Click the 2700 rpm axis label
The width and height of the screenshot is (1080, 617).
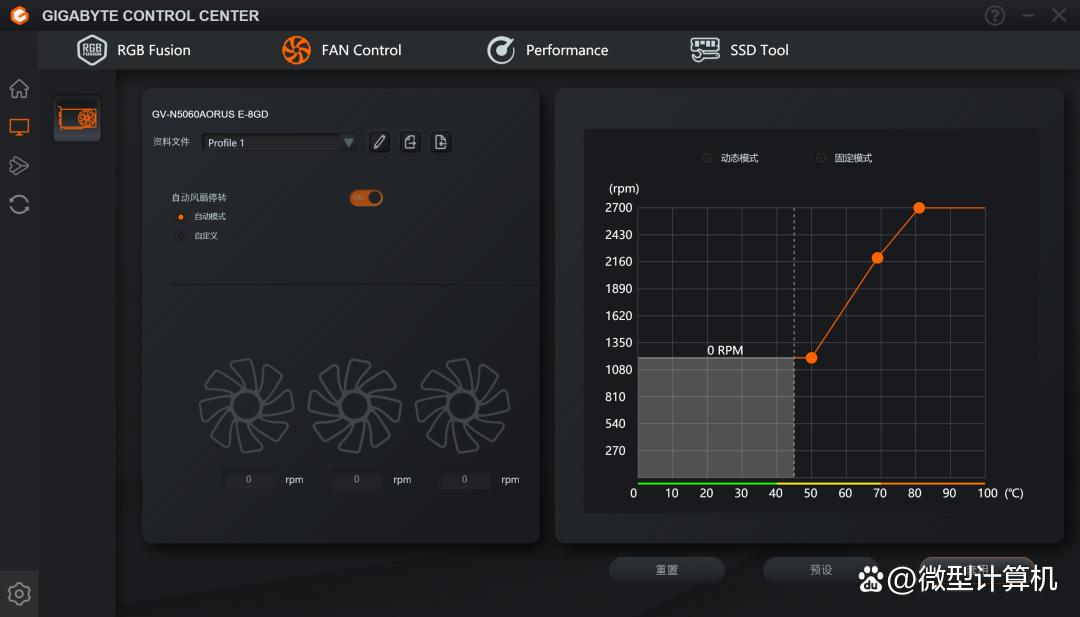click(x=619, y=208)
